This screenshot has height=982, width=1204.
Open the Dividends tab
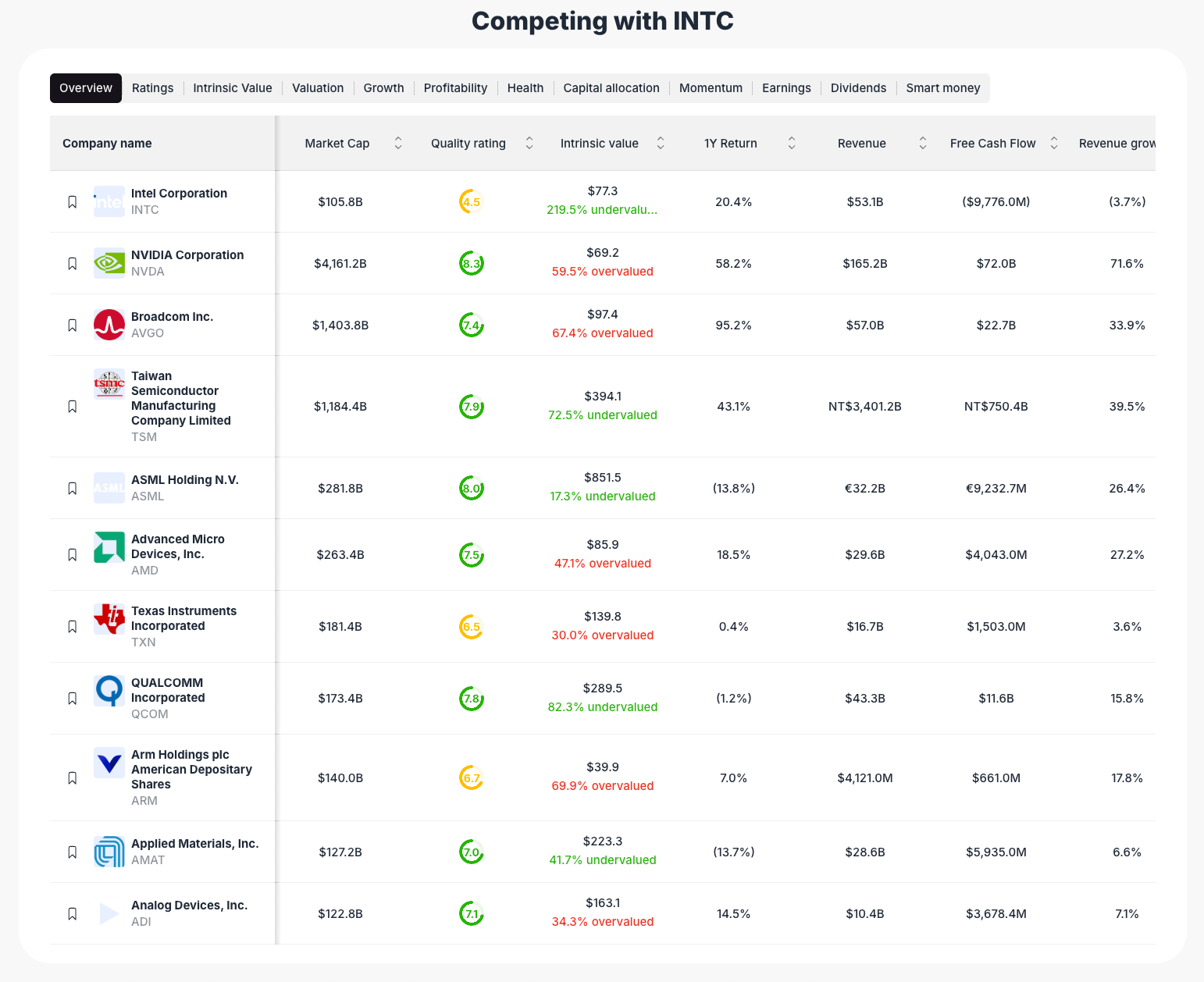point(858,88)
